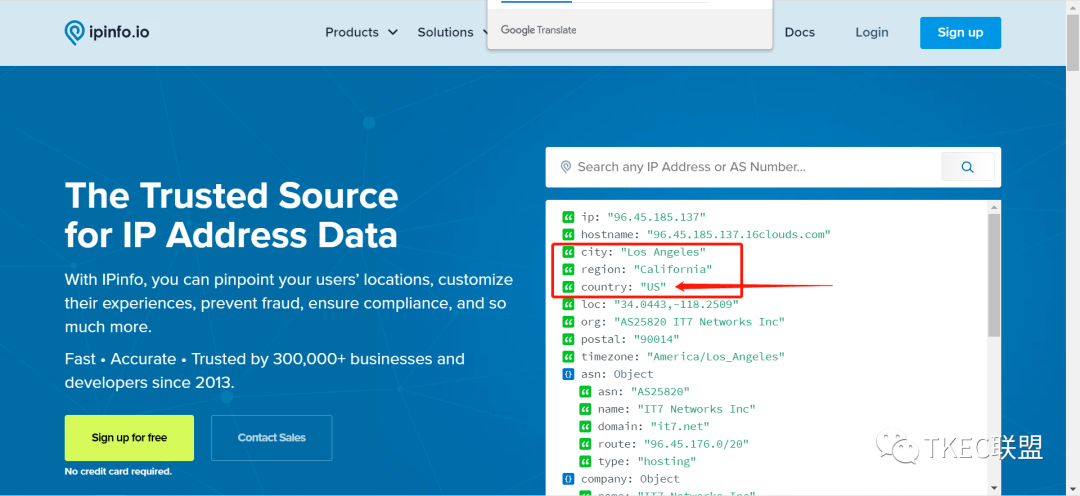This screenshot has width=1080, height=496.
Task: Click the quote icon beside city row
Action: click(568, 252)
